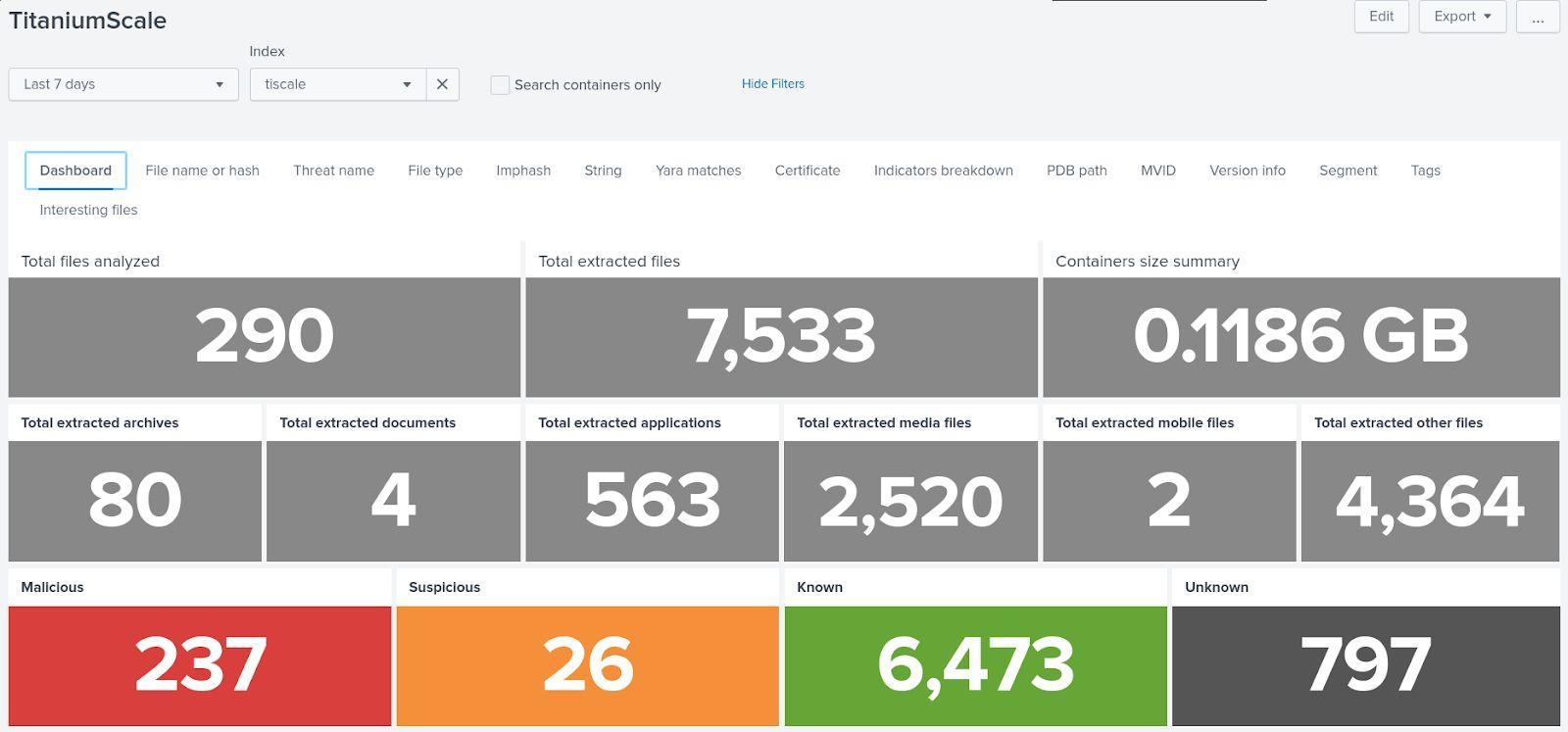The height and width of the screenshot is (732, 1568).
Task: Switch to the File name or hash tab
Action: point(202,171)
